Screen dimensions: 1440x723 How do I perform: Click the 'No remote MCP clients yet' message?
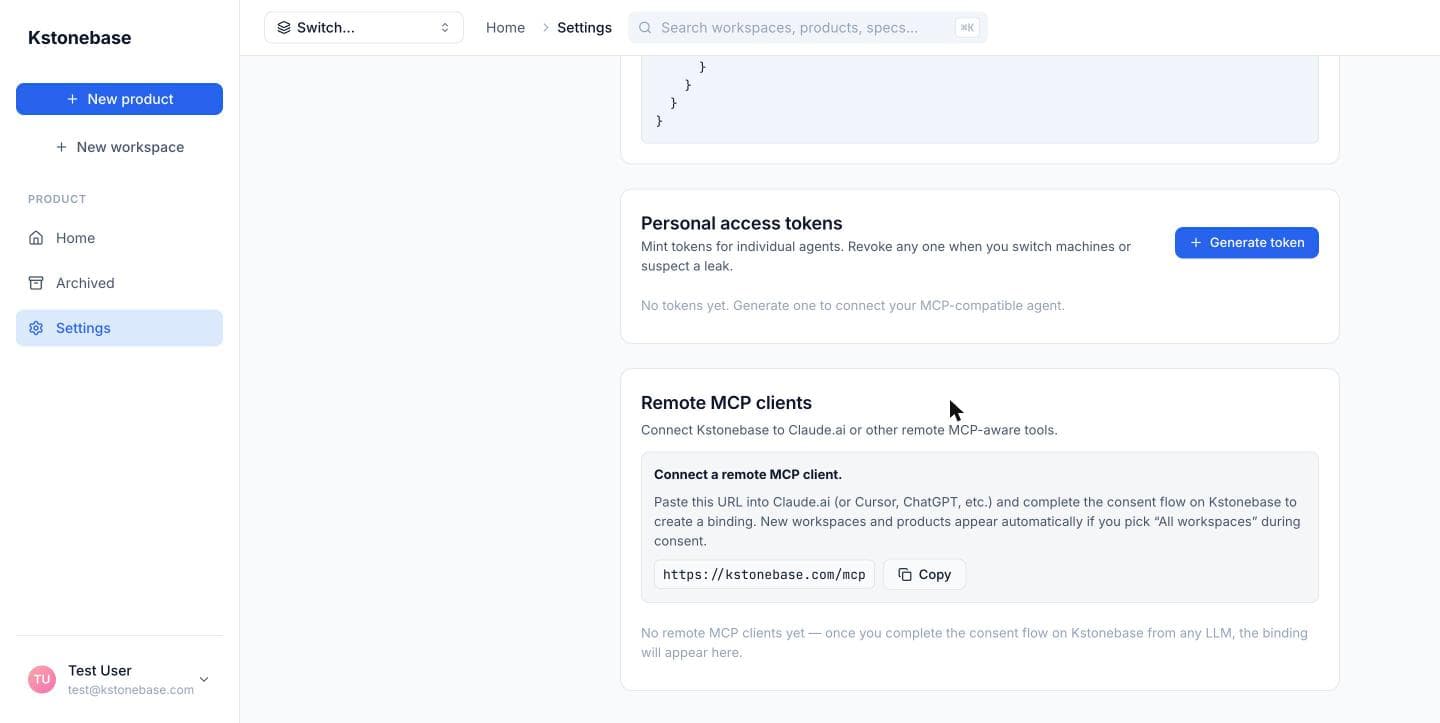click(974, 642)
